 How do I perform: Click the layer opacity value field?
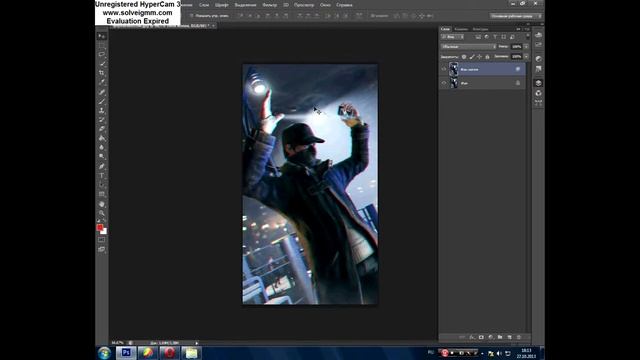(516, 47)
